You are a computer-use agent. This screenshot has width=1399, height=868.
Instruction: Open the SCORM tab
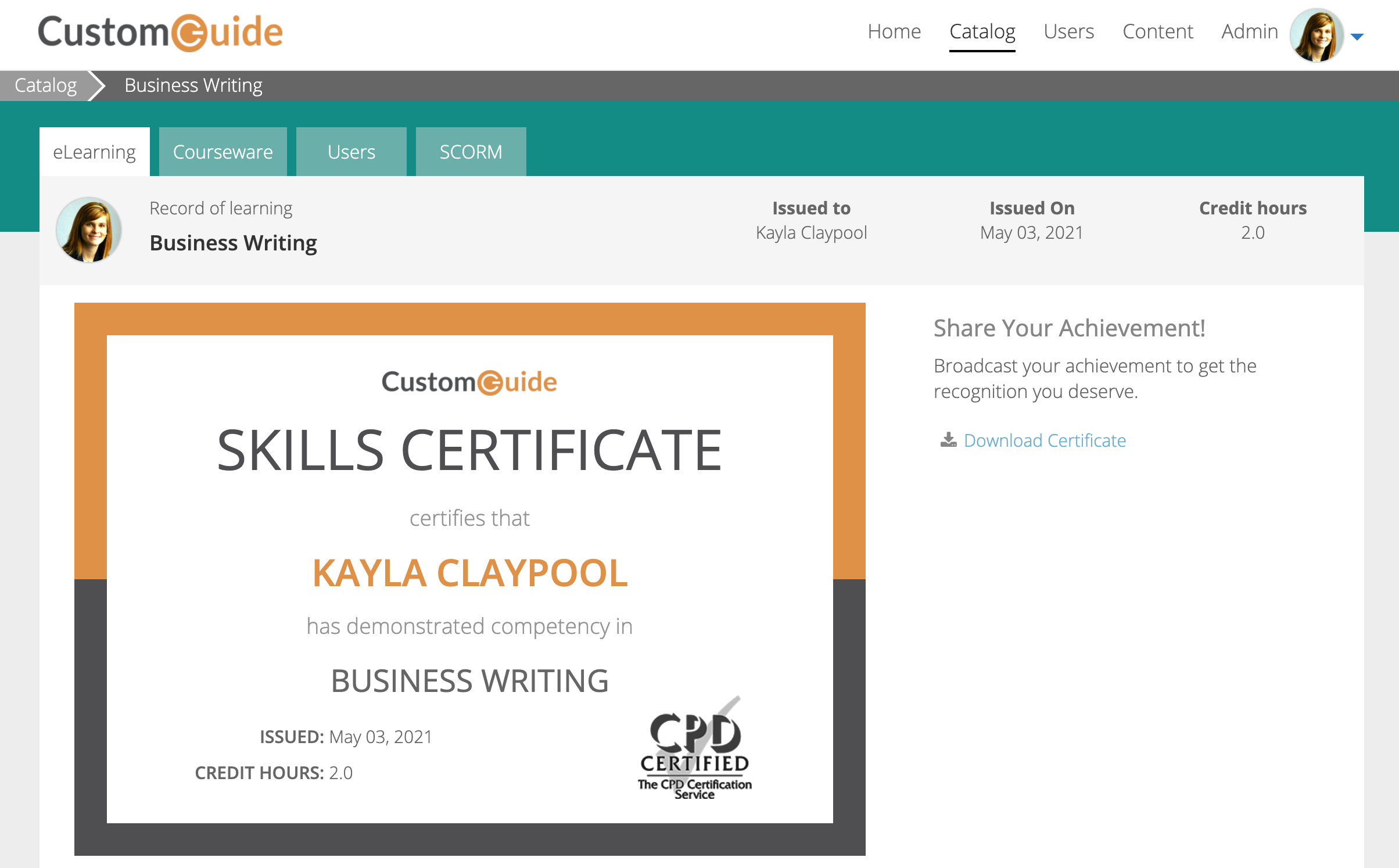471,152
